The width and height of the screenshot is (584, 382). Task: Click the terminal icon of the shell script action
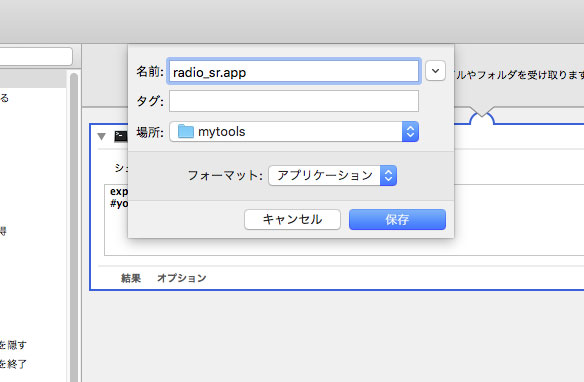coord(121,136)
